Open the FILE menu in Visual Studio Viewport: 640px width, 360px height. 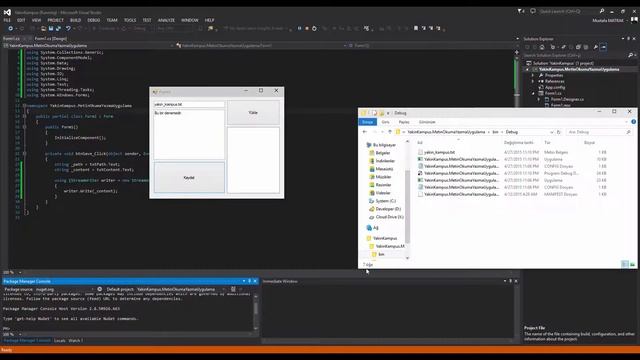(x=7, y=20)
